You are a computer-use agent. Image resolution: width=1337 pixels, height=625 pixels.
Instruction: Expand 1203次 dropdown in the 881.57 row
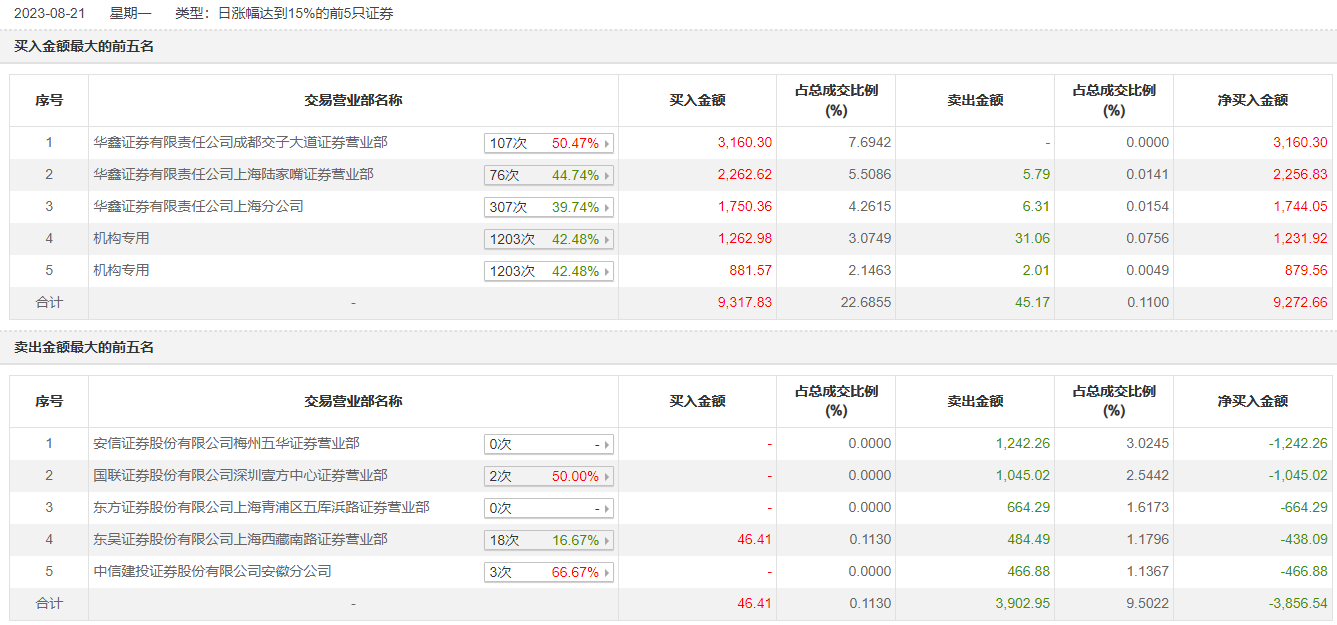[549, 271]
